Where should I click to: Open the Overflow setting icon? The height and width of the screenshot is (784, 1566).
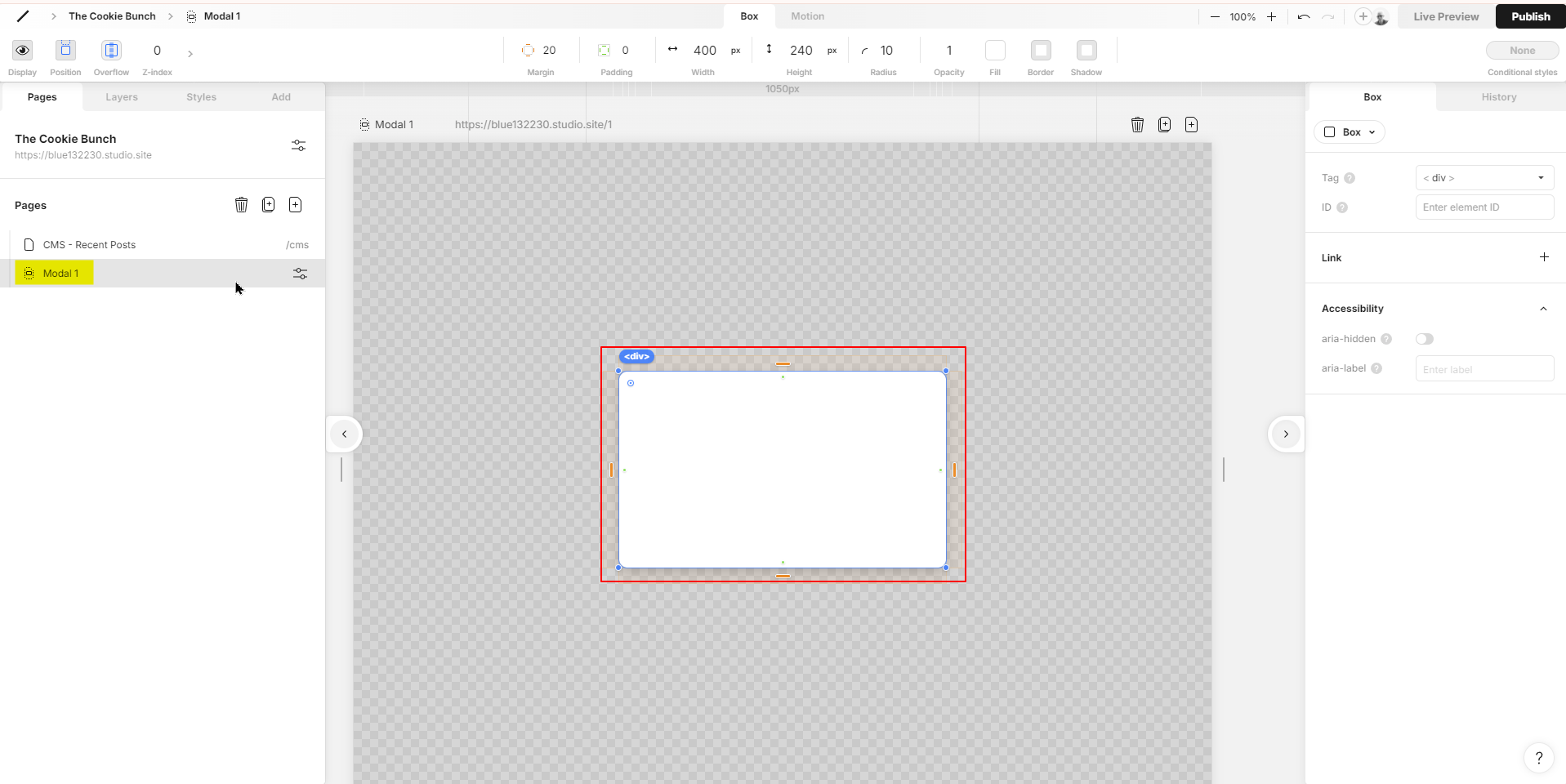(x=111, y=51)
